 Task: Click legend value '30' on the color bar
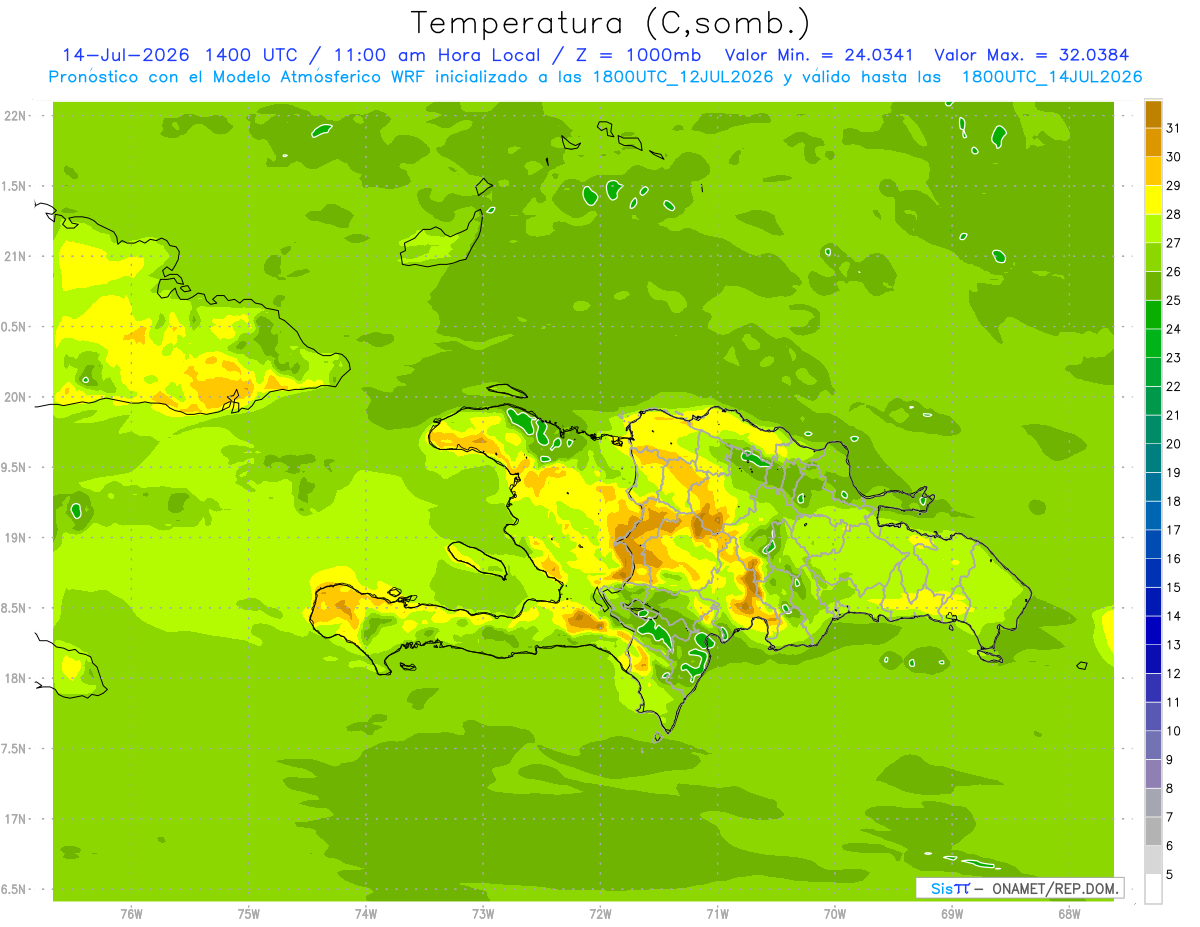[x=1173, y=157]
